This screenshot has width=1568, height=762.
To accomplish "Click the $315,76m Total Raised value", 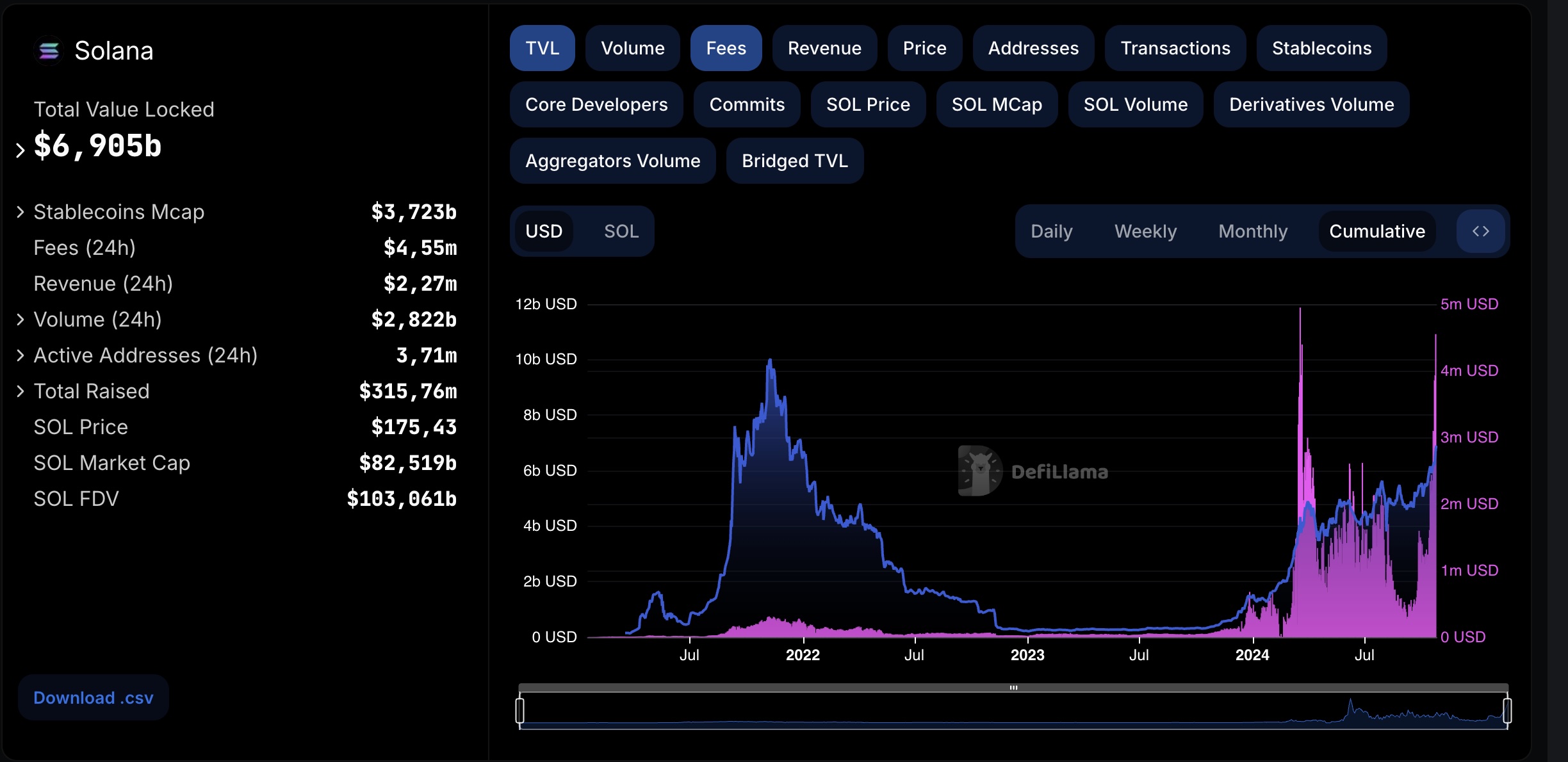I will [407, 391].
